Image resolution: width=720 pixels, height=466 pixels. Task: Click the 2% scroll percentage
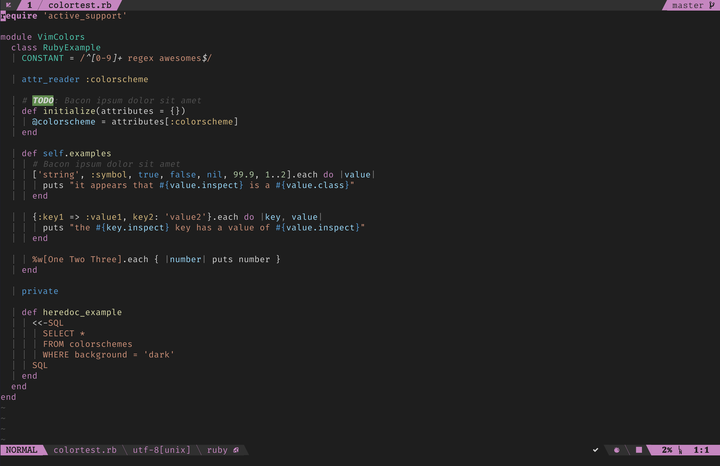point(667,450)
